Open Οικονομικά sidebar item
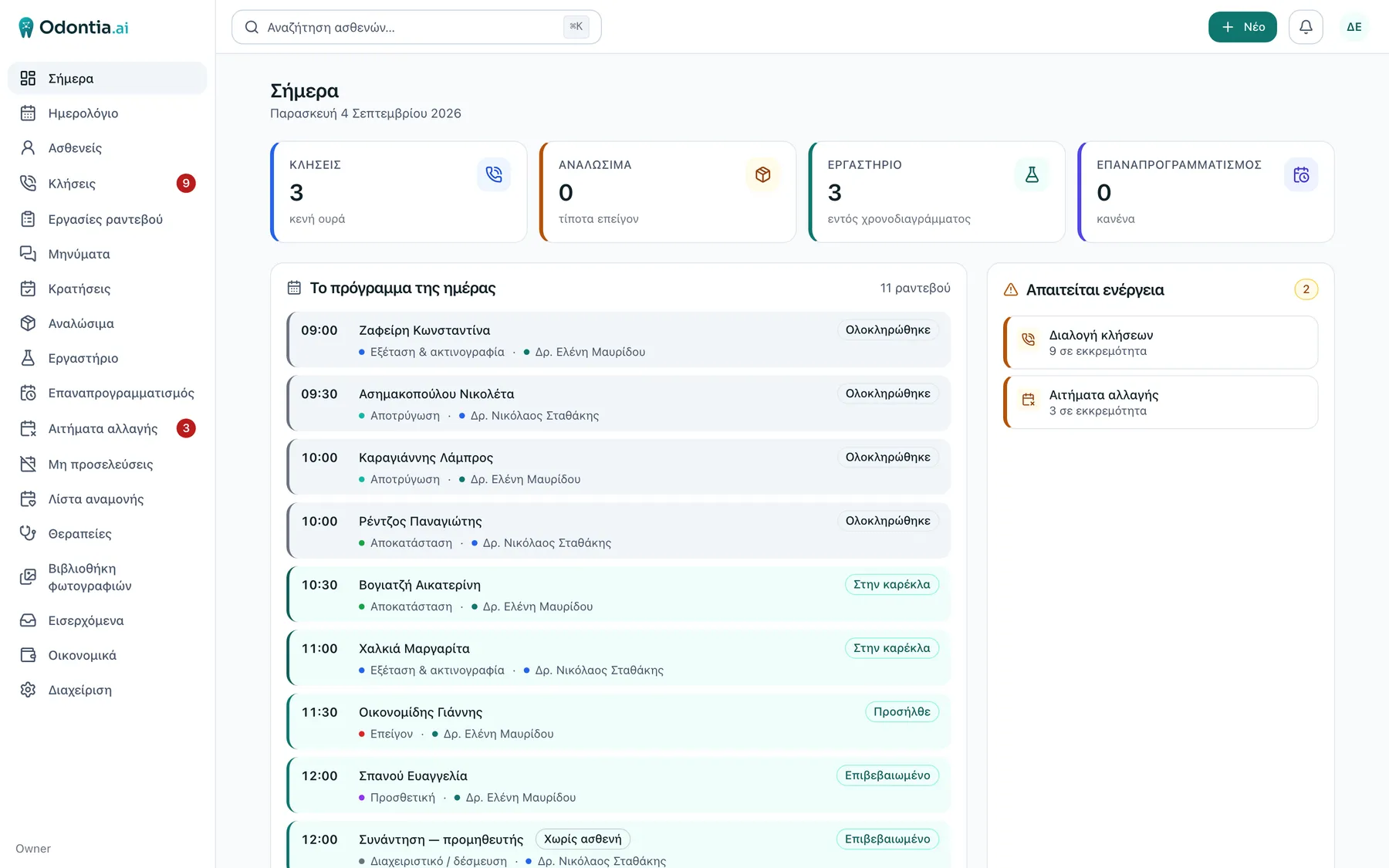The image size is (1389, 868). [107, 655]
